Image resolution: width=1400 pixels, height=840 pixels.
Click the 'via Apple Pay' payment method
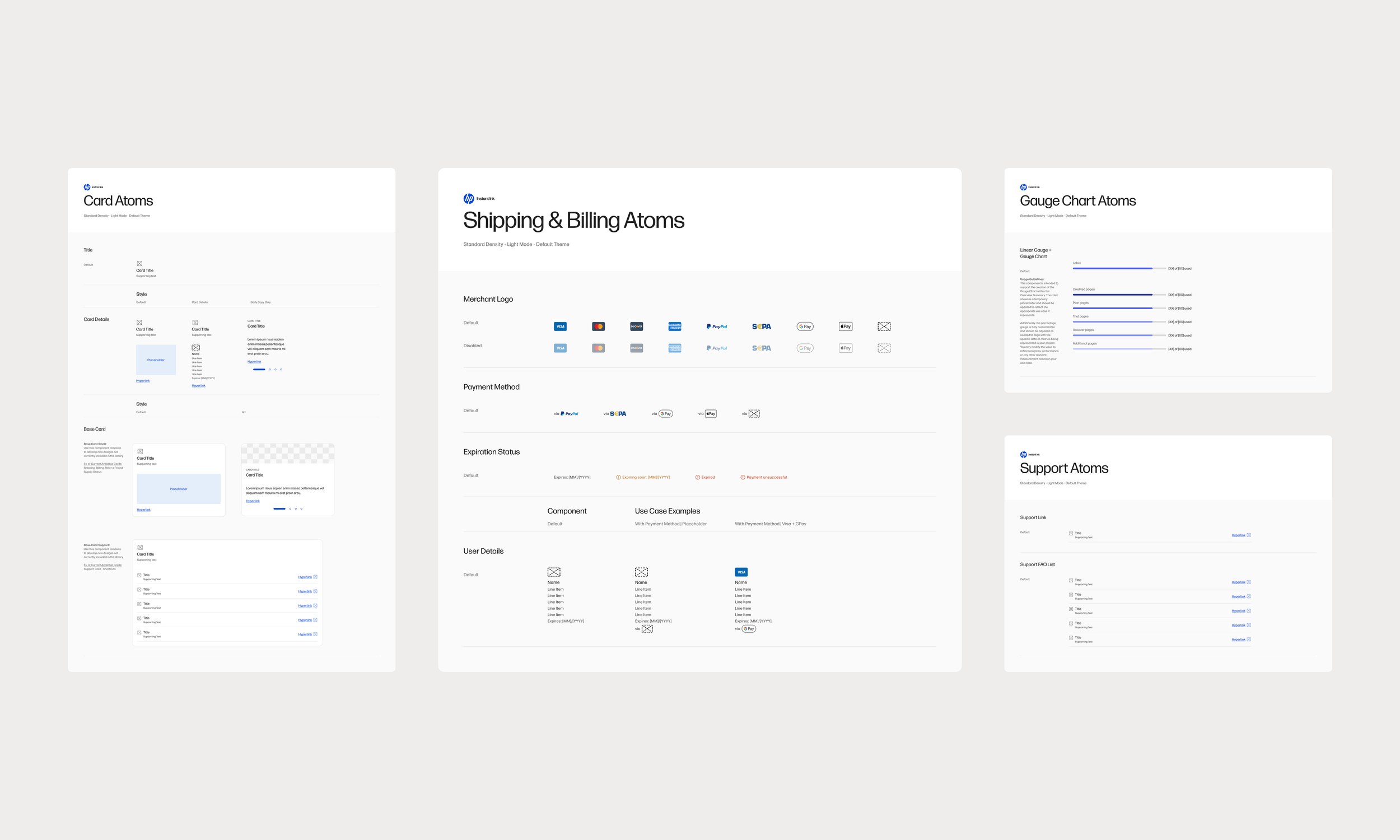[707, 414]
